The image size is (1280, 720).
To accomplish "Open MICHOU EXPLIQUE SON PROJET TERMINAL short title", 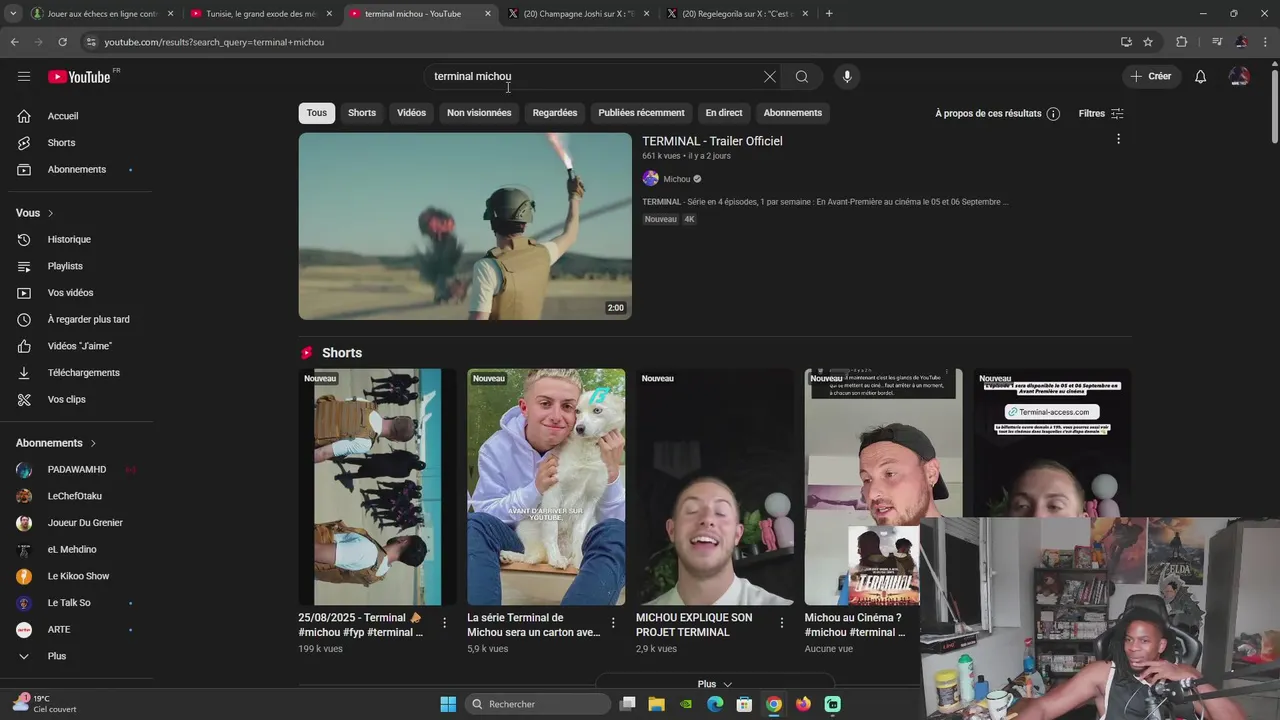I will (x=694, y=625).
